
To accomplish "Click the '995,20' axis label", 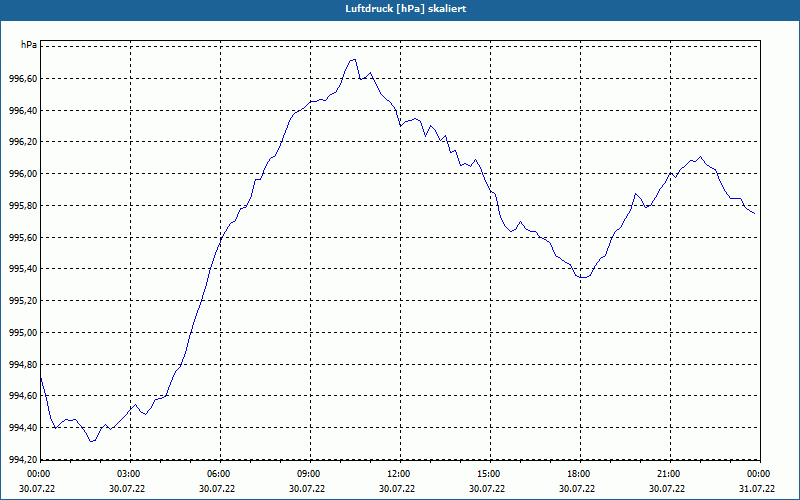I will pyautogui.click(x=23, y=301).
